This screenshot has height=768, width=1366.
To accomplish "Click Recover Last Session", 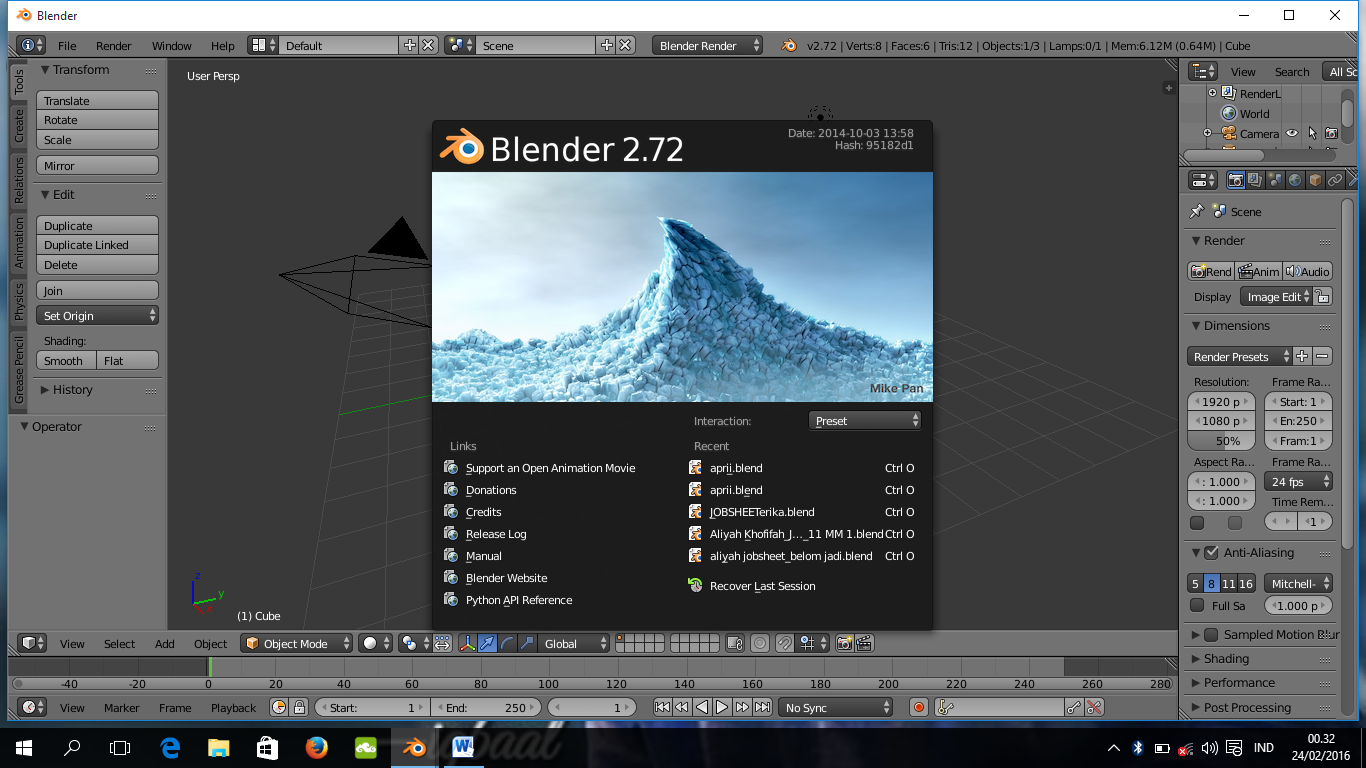I will pyautogui.click(x=762, y=586).
